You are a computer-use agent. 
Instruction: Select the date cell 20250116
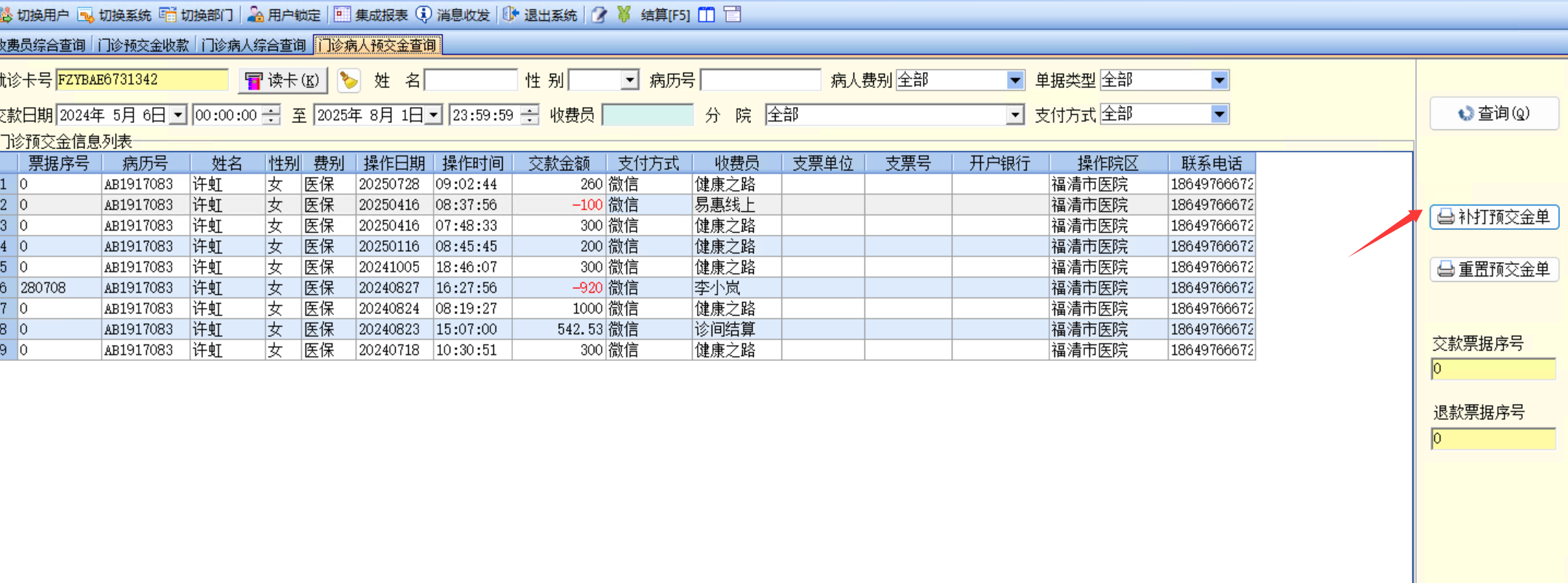[x=394, y=246]
